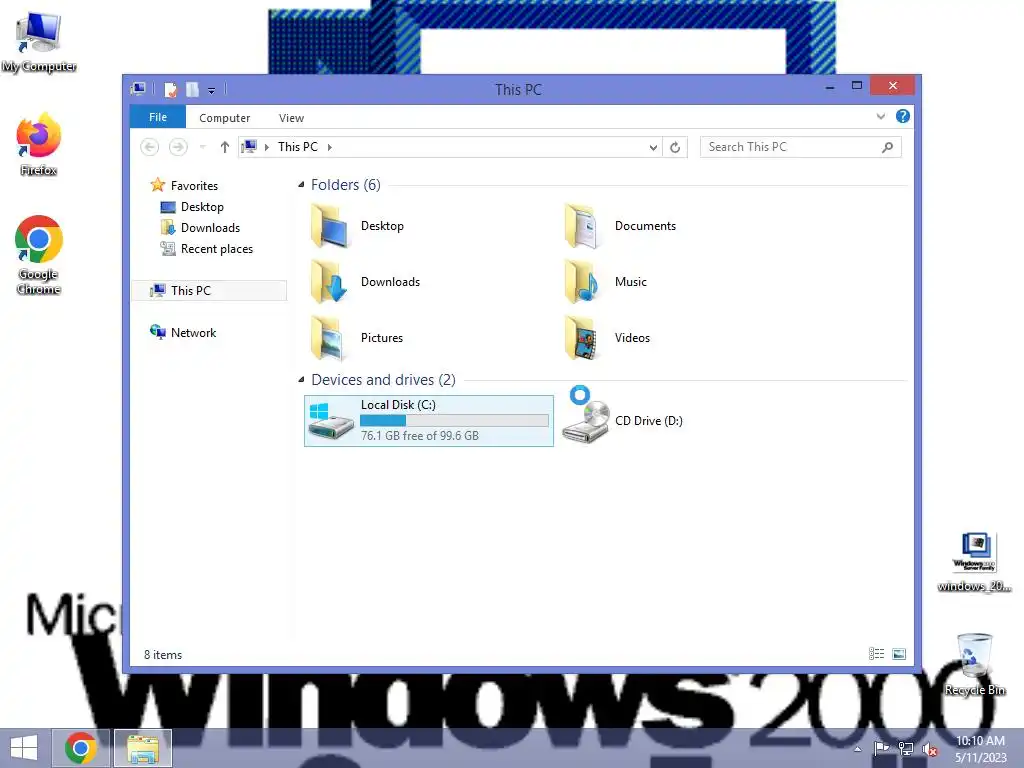Launch Chrome from the taskbar
Image resolution: width=1024 pixels, height=768 pixels.
click(80, 748)
